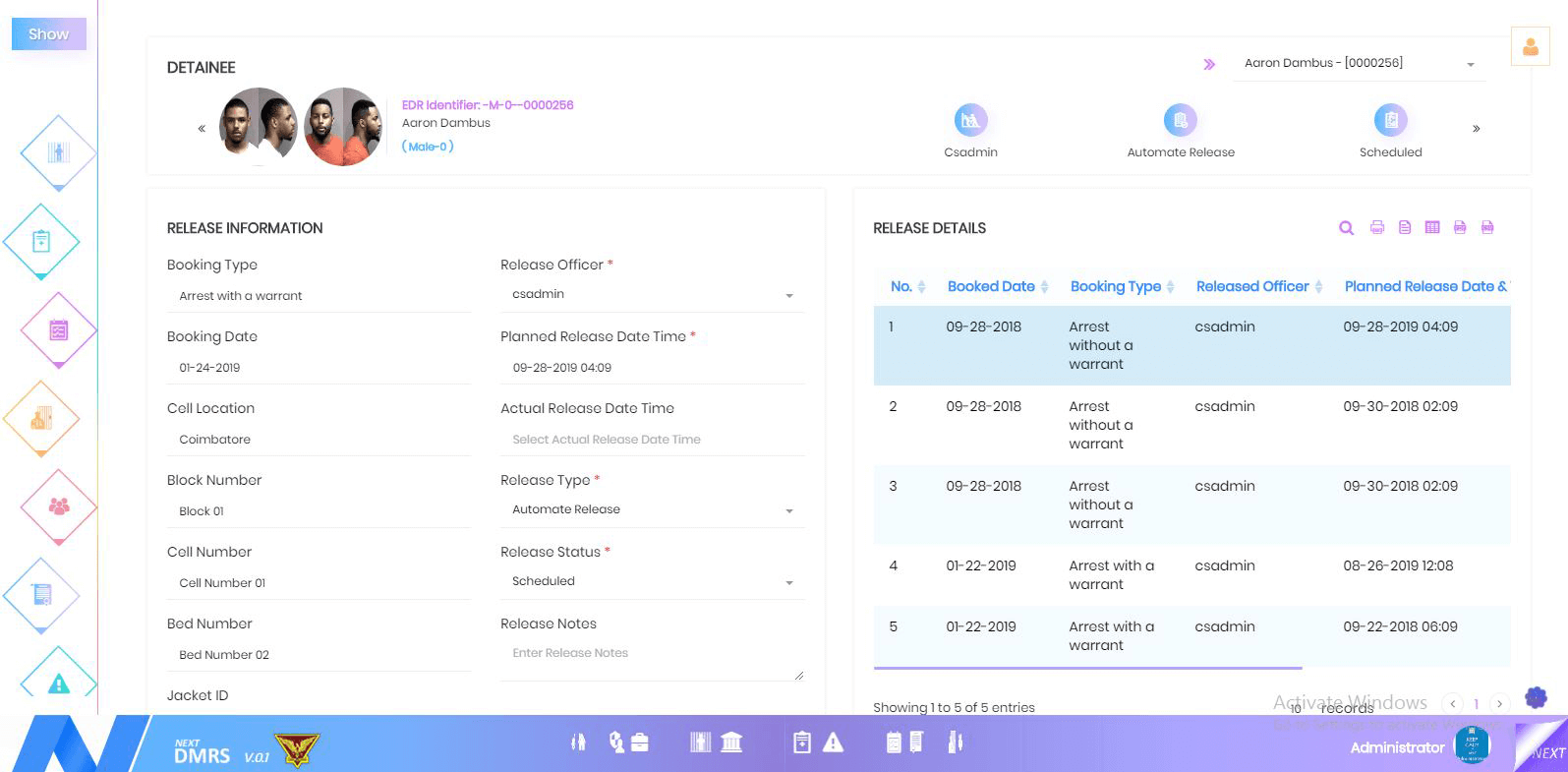Image resolution: width=1568 pixels, height=772 pixels.
Task: Sort table by Booked Date column
Action: coord(998,286)
